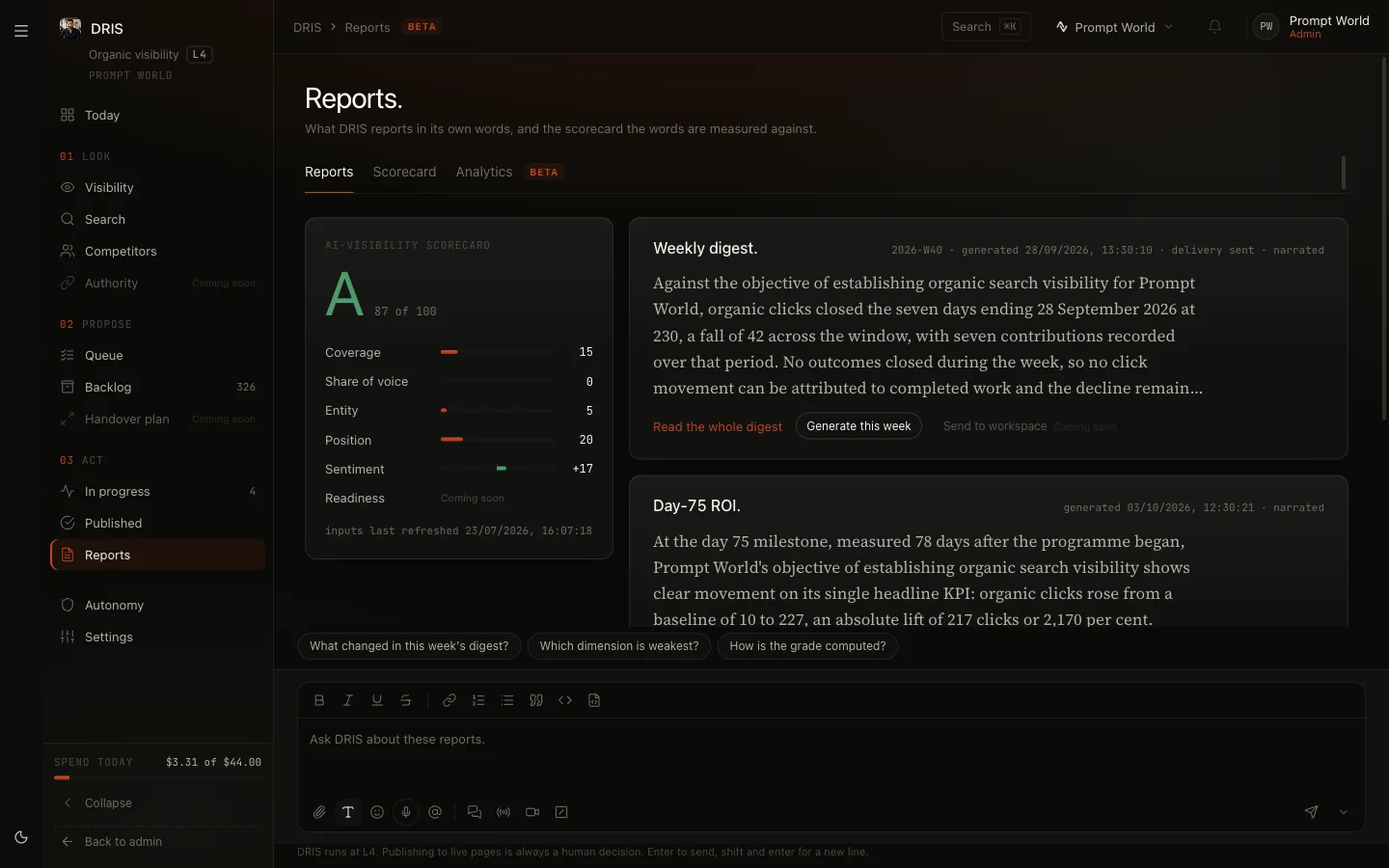Open the Prompt World Admin account menu
This screenshot has height=868, width=1389.
coord(1311,27)
